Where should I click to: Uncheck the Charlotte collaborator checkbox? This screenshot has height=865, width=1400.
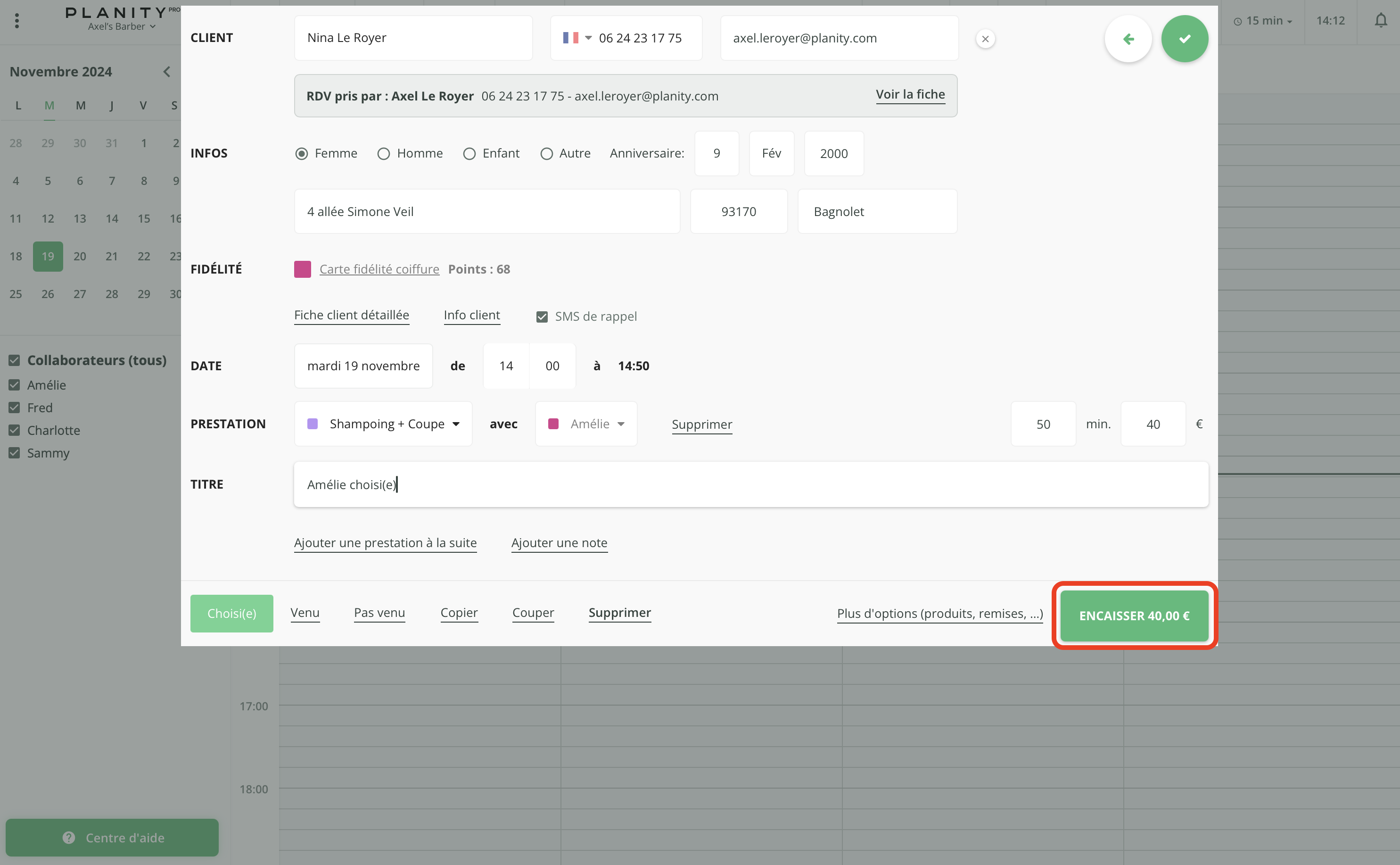[x=14, y=430]
